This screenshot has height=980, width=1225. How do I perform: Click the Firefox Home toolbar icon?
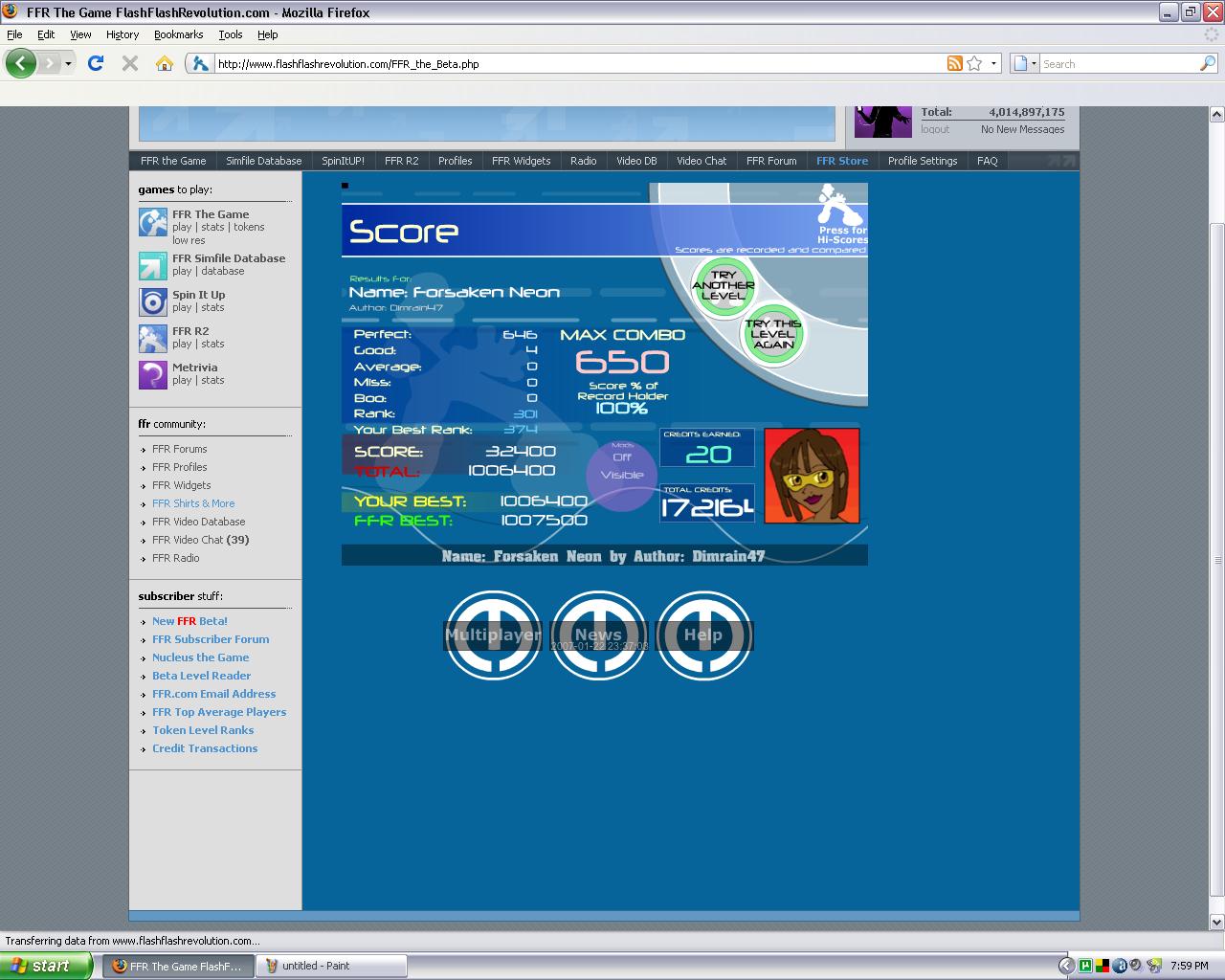tap(165, 63)
